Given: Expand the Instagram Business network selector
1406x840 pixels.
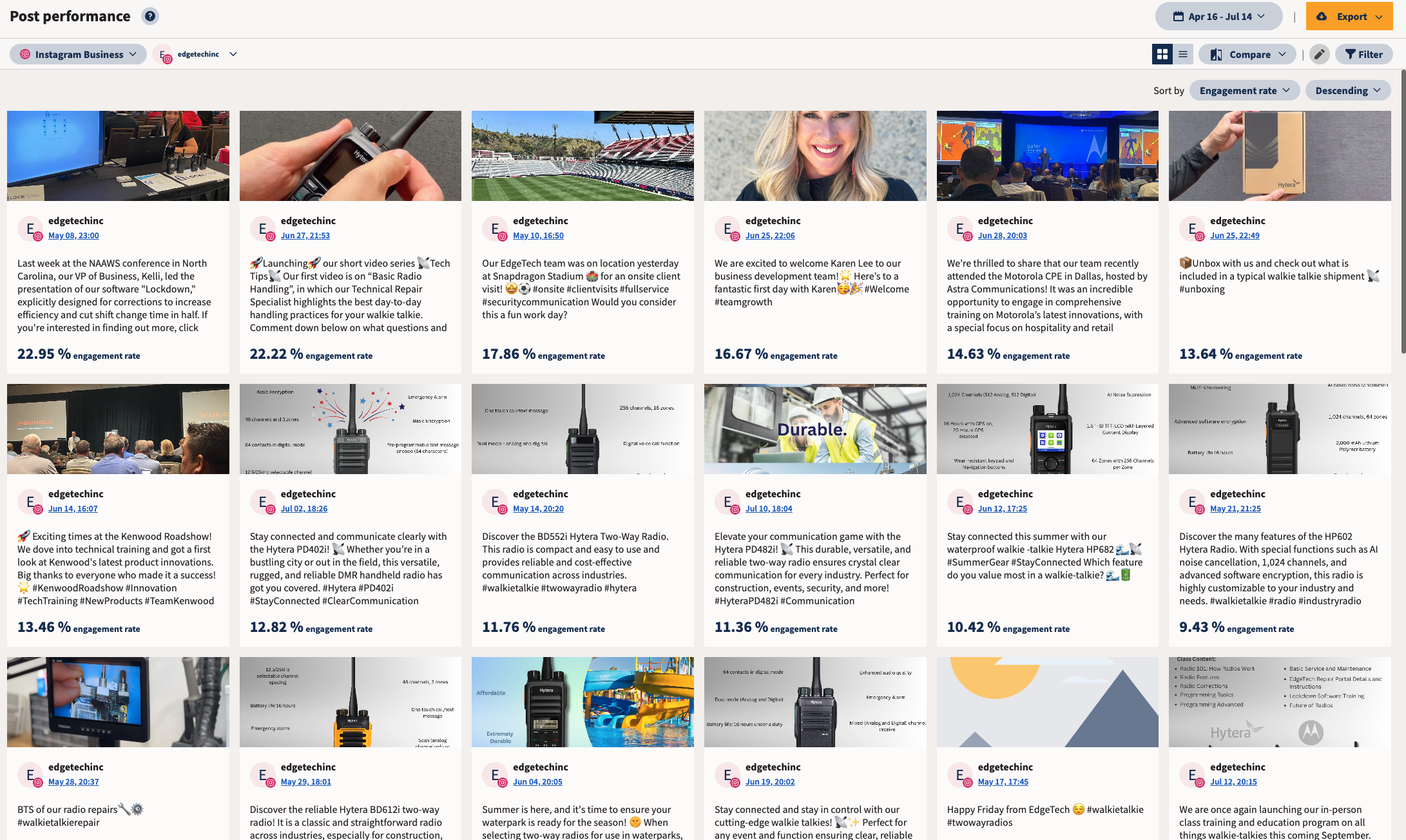Looking at the screenshot, I should (78, 54).
